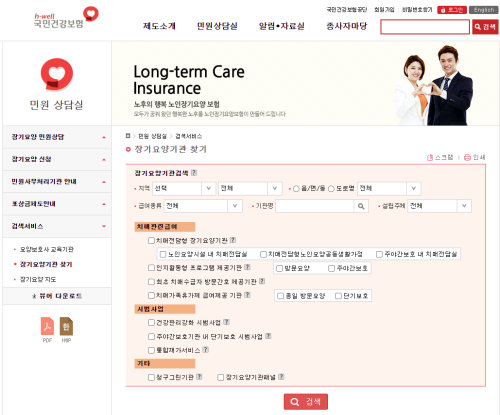Click the help icon beside 장기요양기관검색 heading

click(194, 173)
